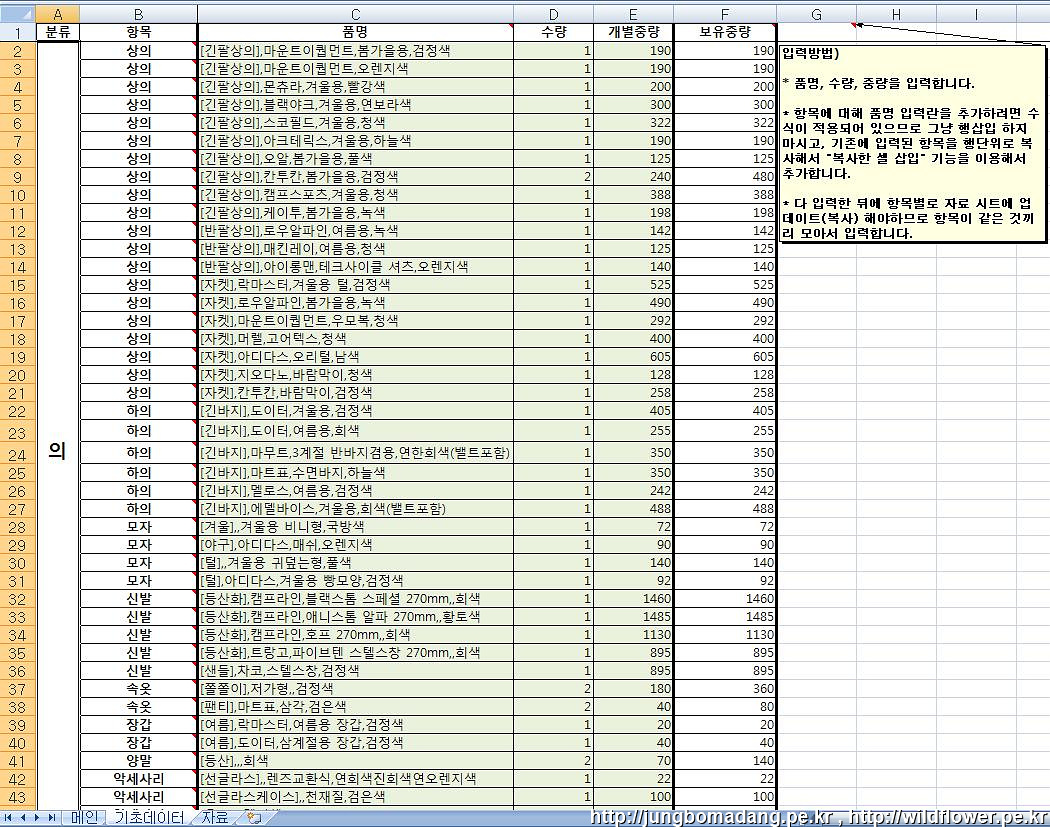Viewport: 1050px width, 827px height.
Task: Jump to first sheet tab arrow
Action: [x=8, y=818]
